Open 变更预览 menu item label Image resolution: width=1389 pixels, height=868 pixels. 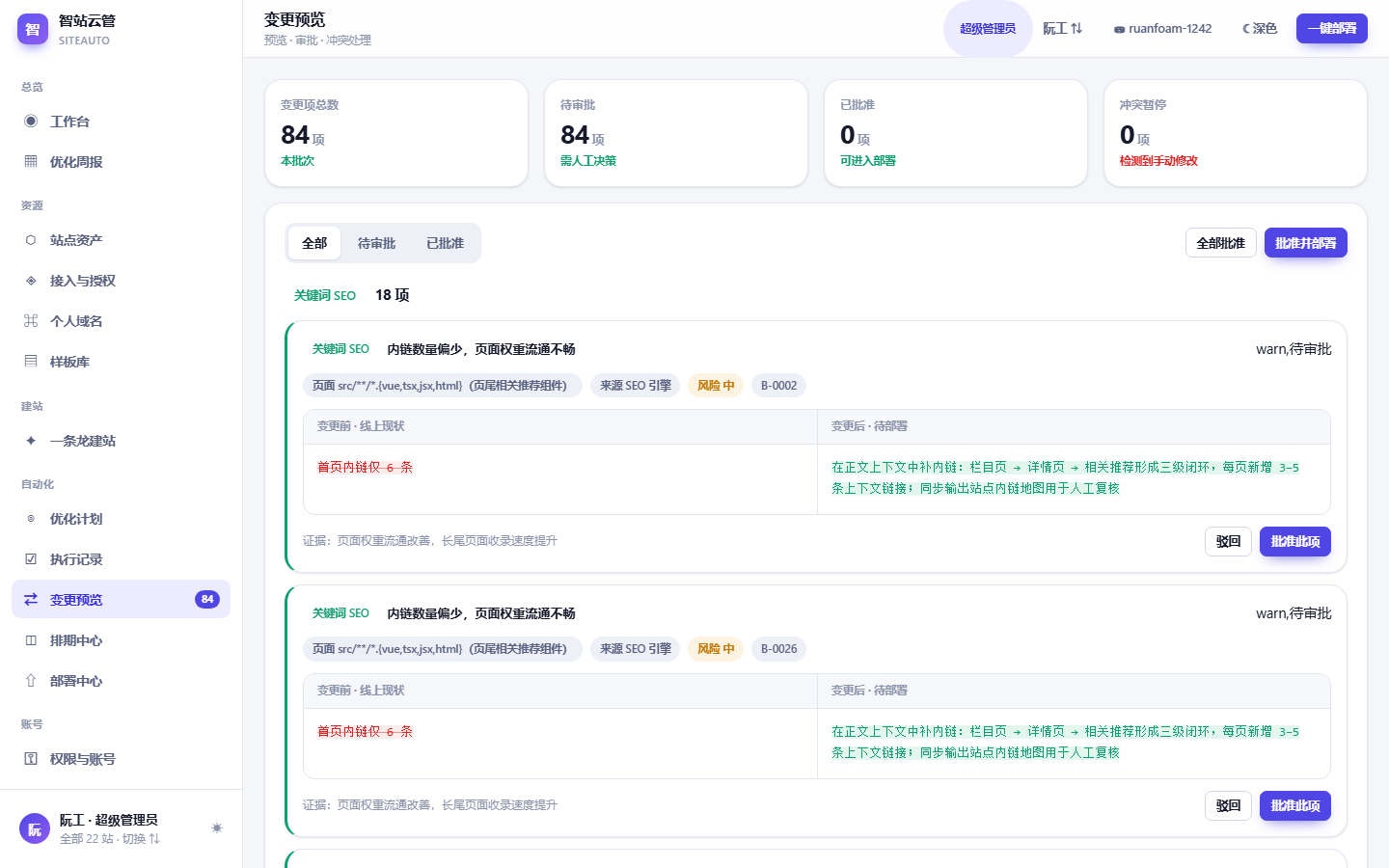click(76, 600)
